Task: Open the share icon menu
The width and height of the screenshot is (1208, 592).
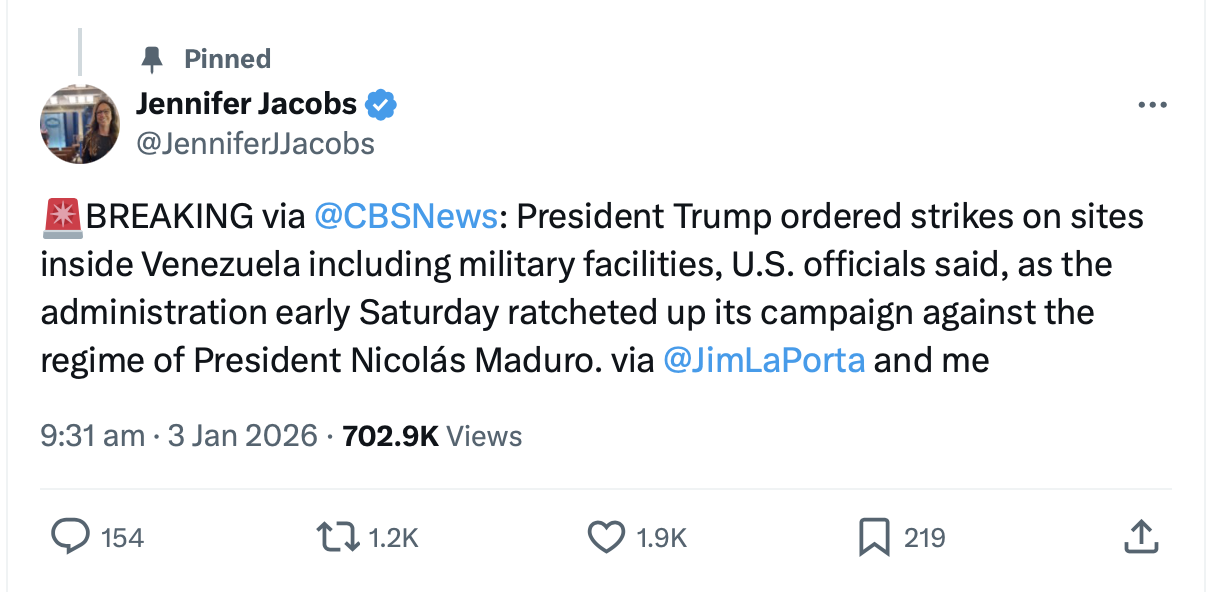Action: (1140, 538)
